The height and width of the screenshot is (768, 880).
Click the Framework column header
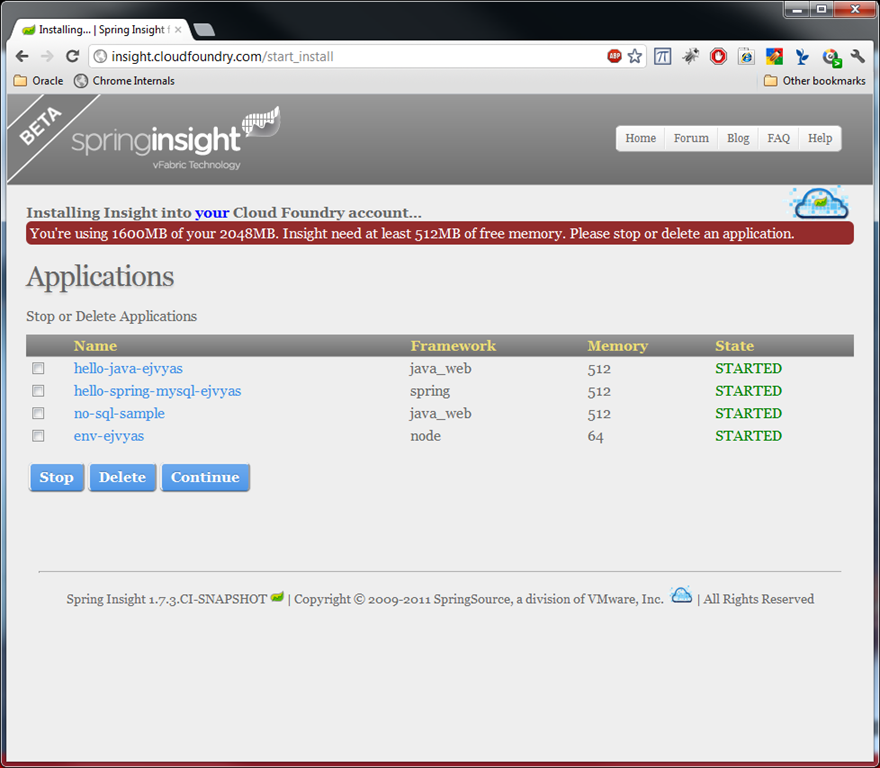(453, 346)
